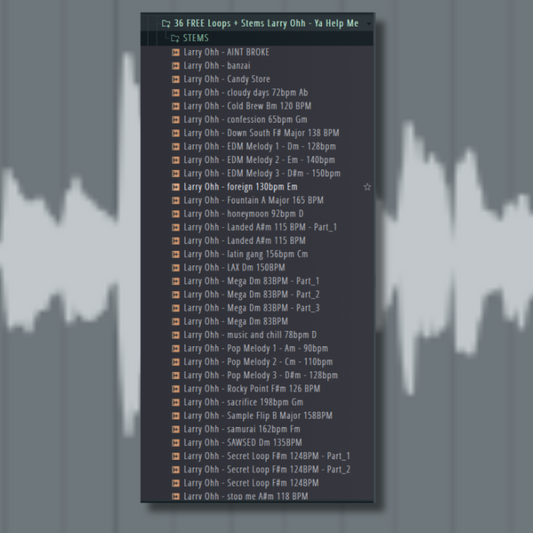Pick 'Larry Ohh - LAX Dm 150BPM'
This screenshot has height=533, width=533.
click(x=235, y=268)
